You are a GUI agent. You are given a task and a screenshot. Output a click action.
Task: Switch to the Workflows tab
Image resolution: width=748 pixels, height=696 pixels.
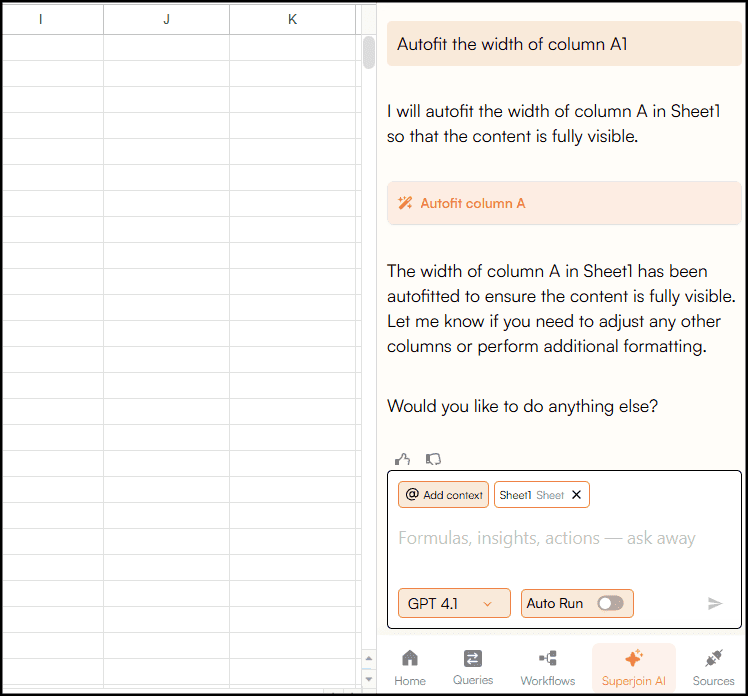(548, 668)
